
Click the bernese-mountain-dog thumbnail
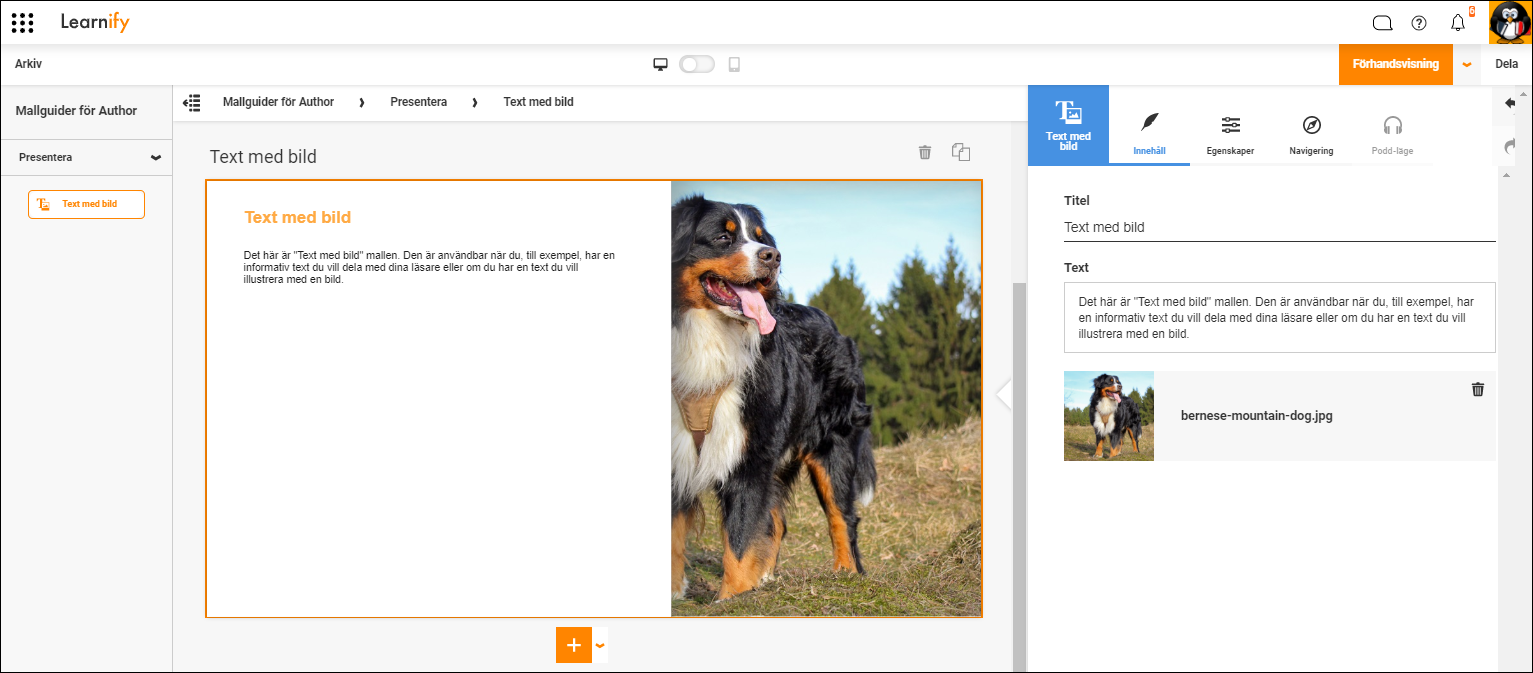point(1109,416)
